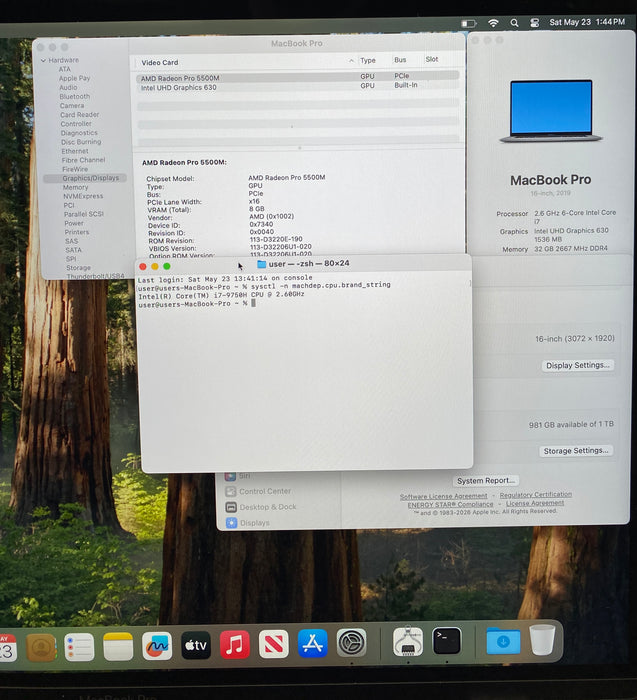Open Wi-Fi menu in menu bar

point(493,23)
